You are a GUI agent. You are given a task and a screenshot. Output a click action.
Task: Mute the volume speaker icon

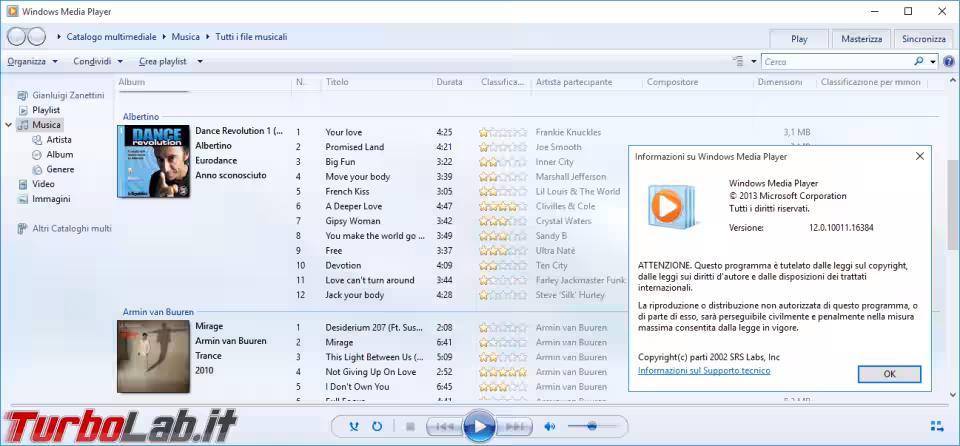[x=550, y=426]
